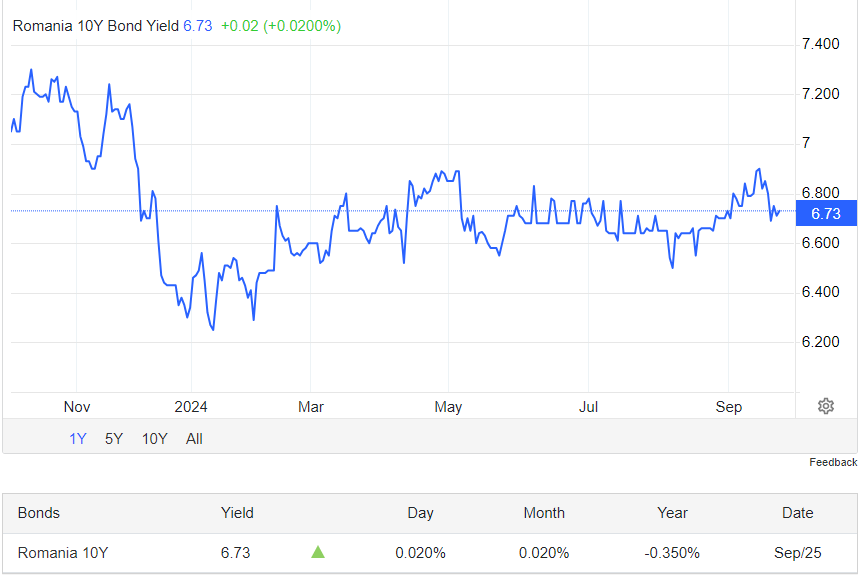860x575 pixels.
Task: Sort table by Day column header
Action: [x=420, y=513]
